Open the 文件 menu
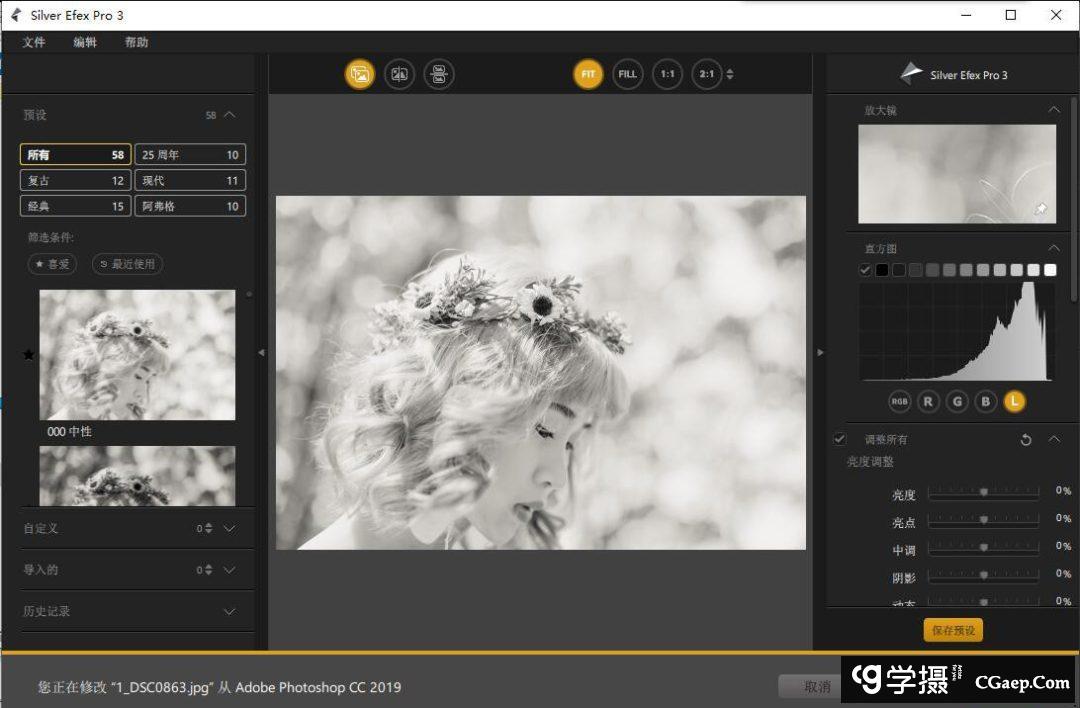Viewport: 1080px width, 708px height. click(x=34, y=42)
